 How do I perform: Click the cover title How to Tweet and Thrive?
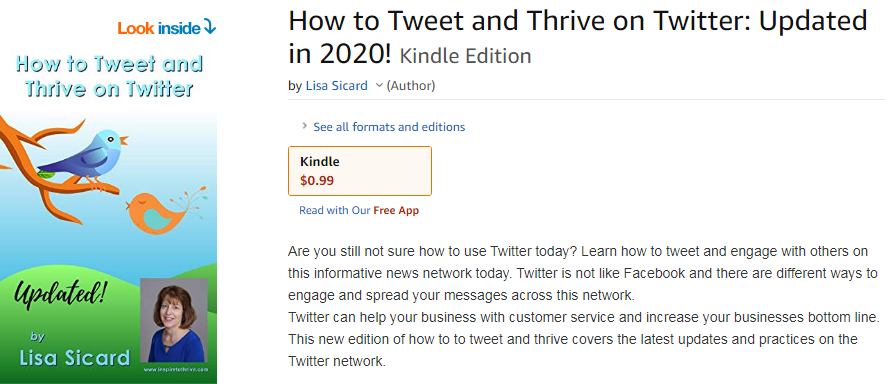109,76
